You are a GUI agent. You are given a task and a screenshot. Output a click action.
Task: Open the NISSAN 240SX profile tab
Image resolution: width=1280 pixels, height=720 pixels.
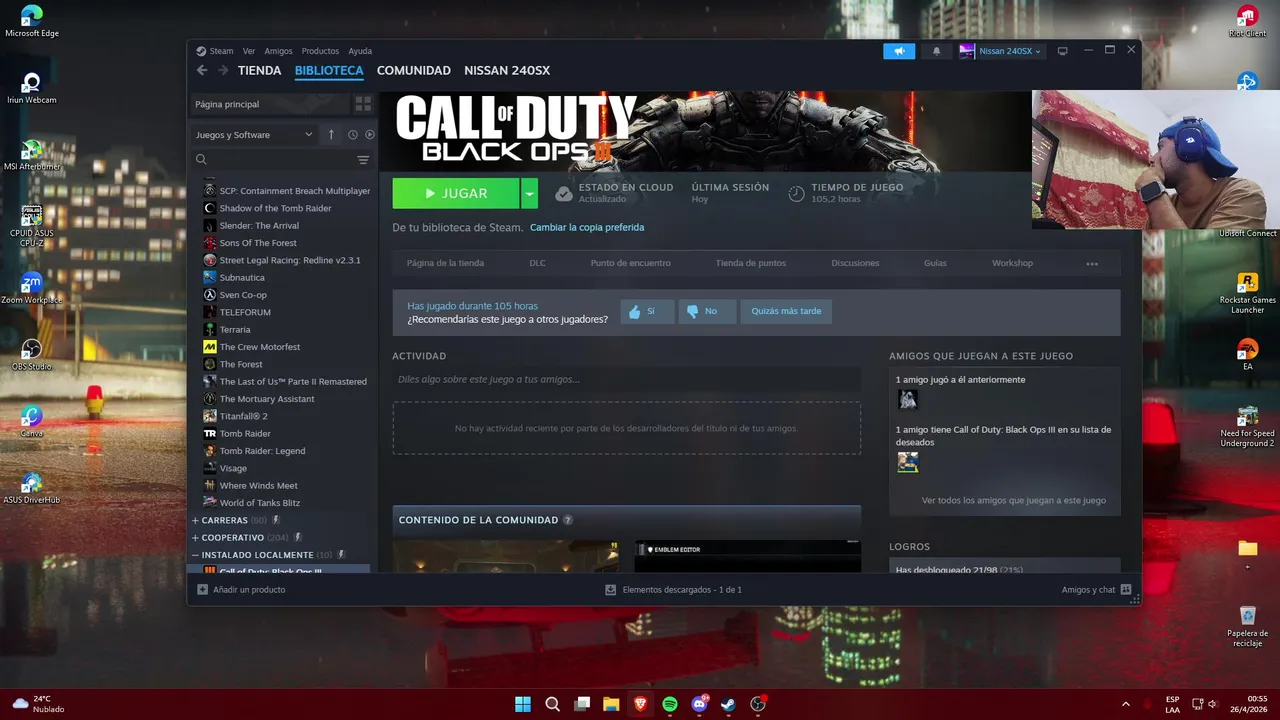pos(507,71)
